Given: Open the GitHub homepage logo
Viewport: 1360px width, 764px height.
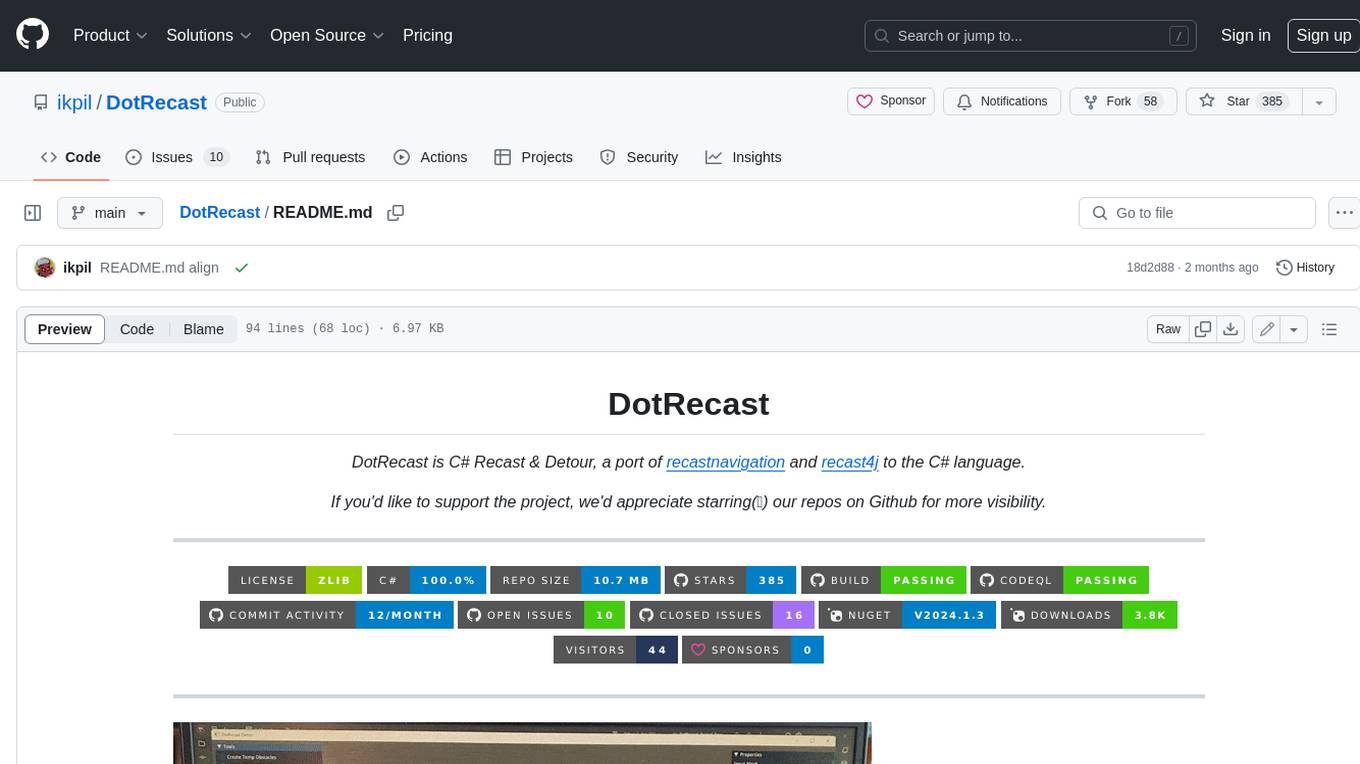Looking at the screenshot, I should (x=32, y=35).
